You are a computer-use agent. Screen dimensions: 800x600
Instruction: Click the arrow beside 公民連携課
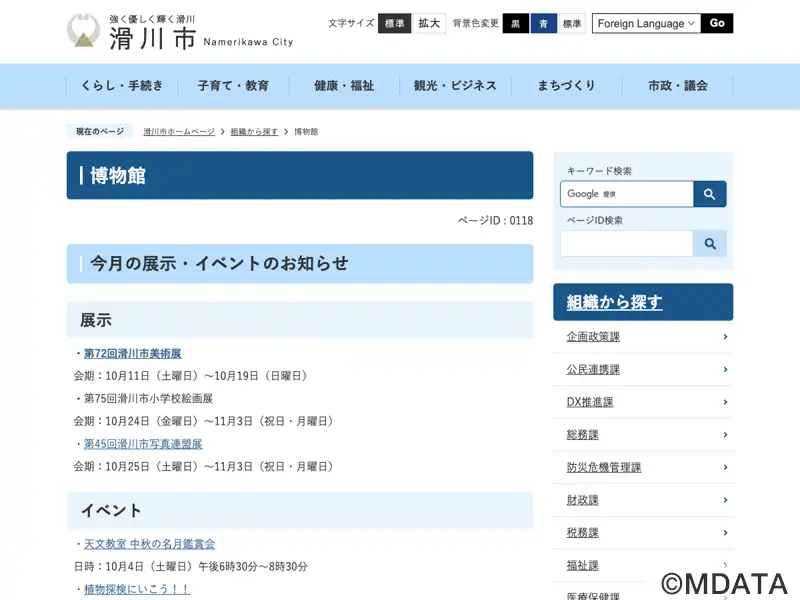[x=724, y=369]
